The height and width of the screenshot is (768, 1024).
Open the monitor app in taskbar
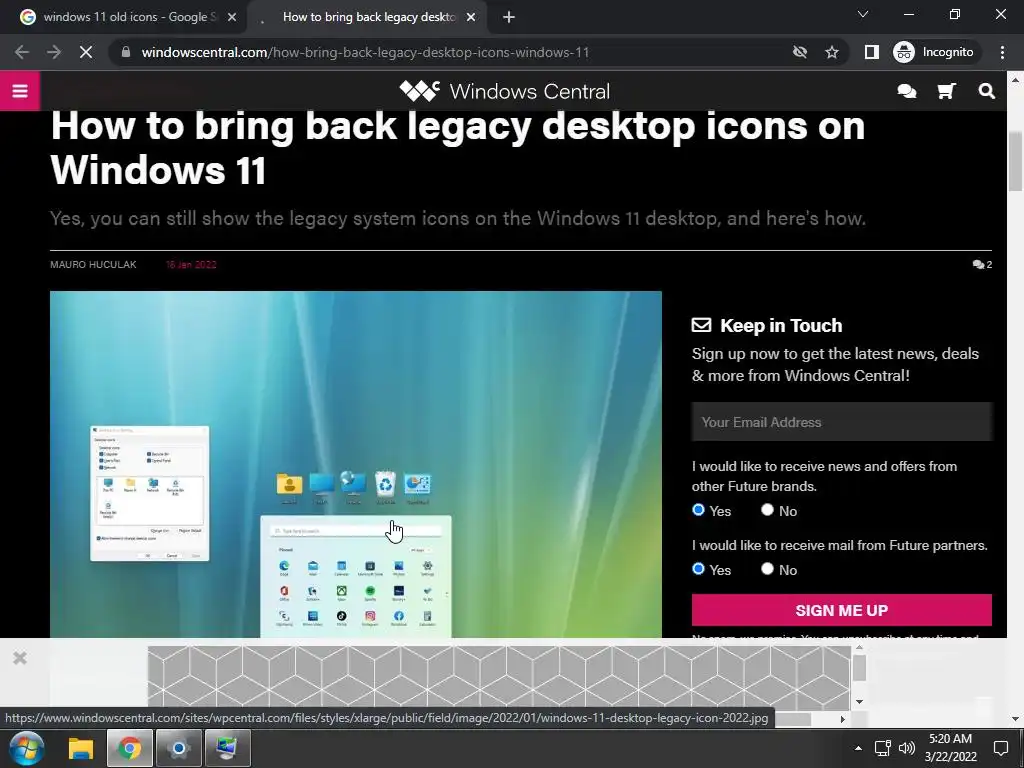pos(227,748)
